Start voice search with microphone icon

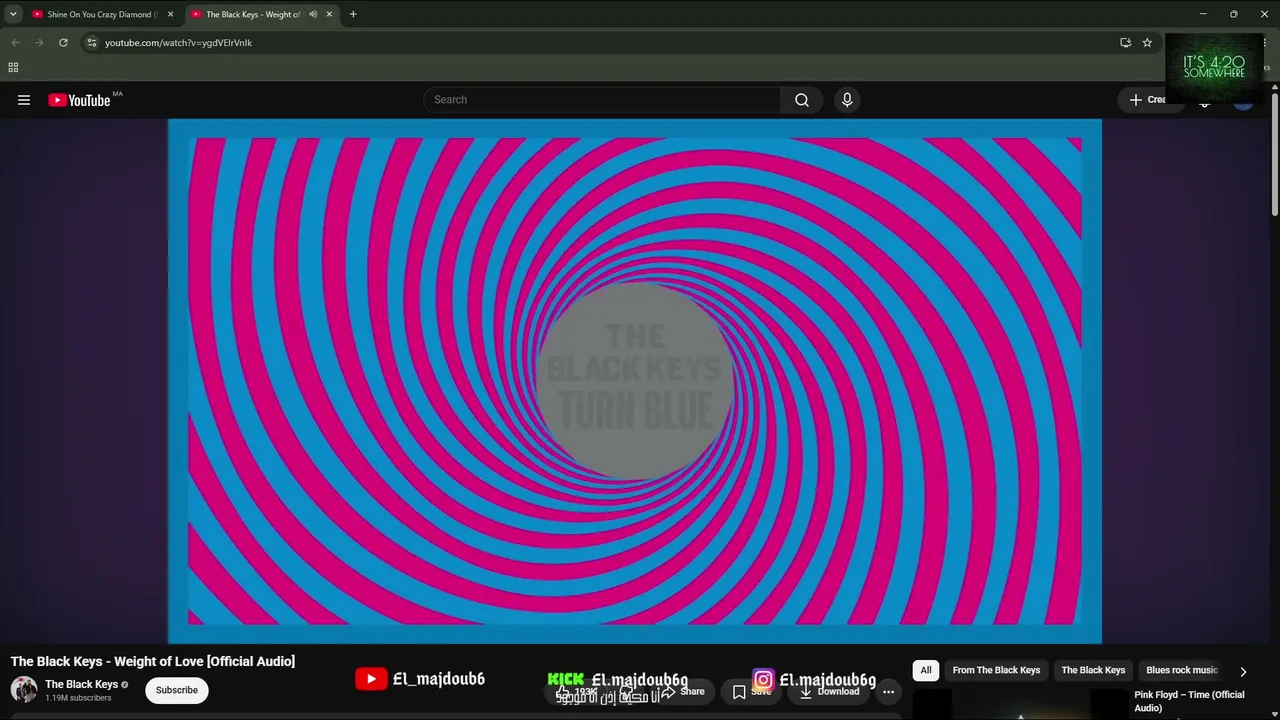(847, 100)
